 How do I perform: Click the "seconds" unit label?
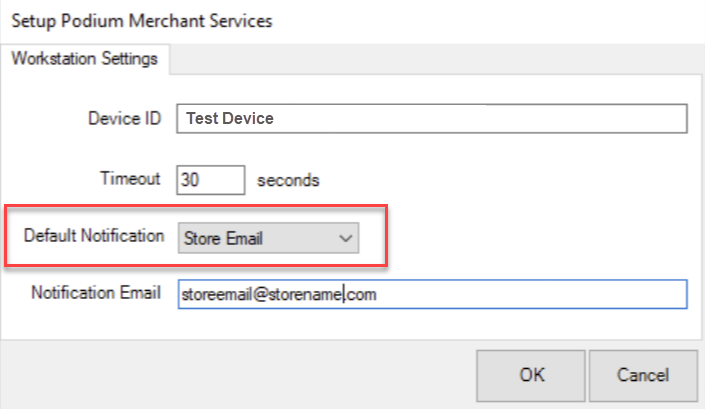tap(288, 181)
